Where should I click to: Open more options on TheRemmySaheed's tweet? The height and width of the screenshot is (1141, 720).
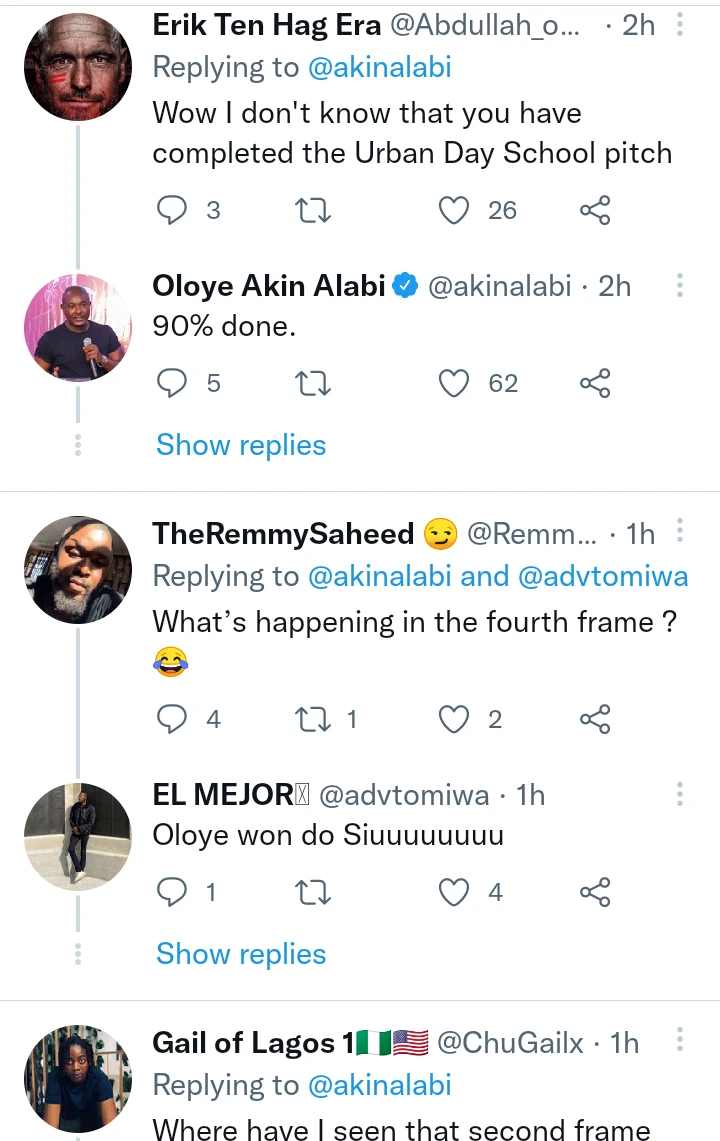click(x=680, y=533)
